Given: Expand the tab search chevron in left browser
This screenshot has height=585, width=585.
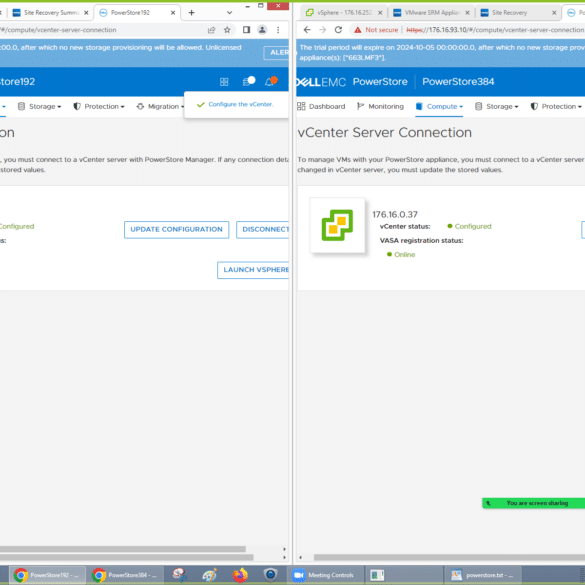Looking at the screenshot, I should pyautogui.click(x=229, y=13).
